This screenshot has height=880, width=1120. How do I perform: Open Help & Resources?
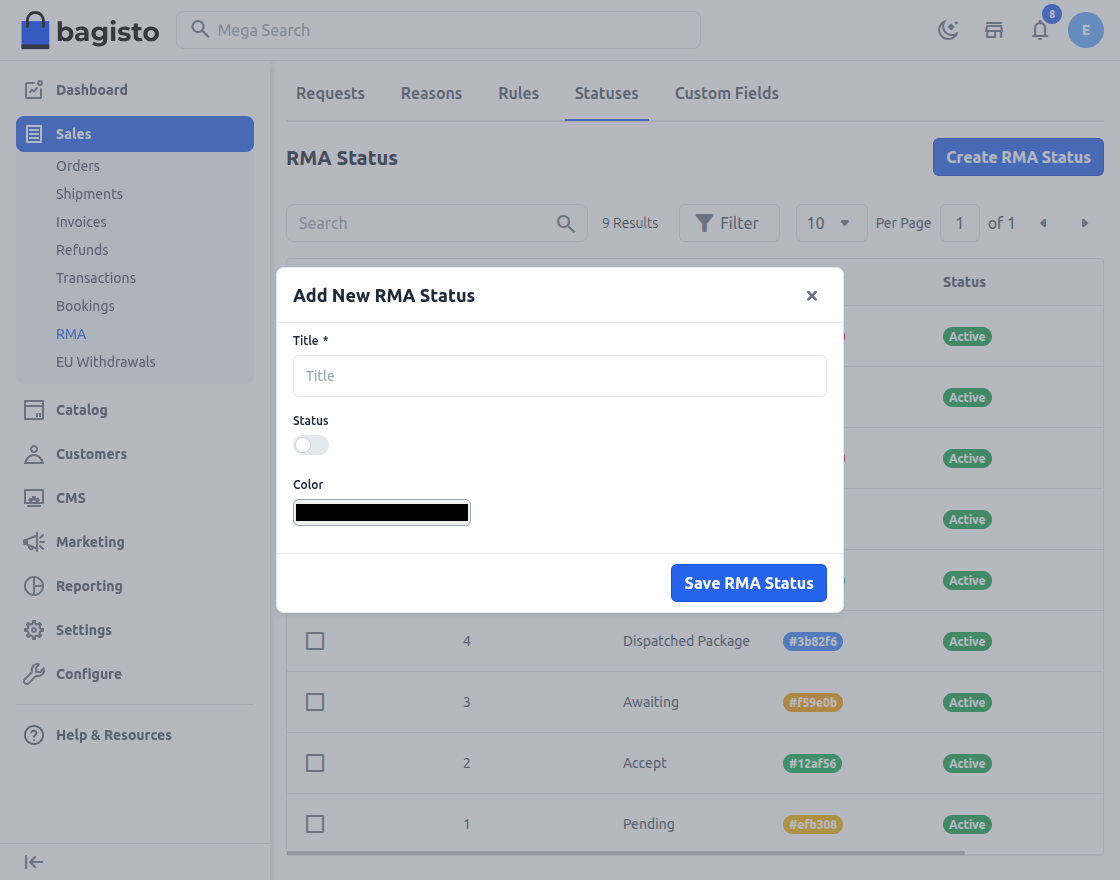[x=135, y=735]
